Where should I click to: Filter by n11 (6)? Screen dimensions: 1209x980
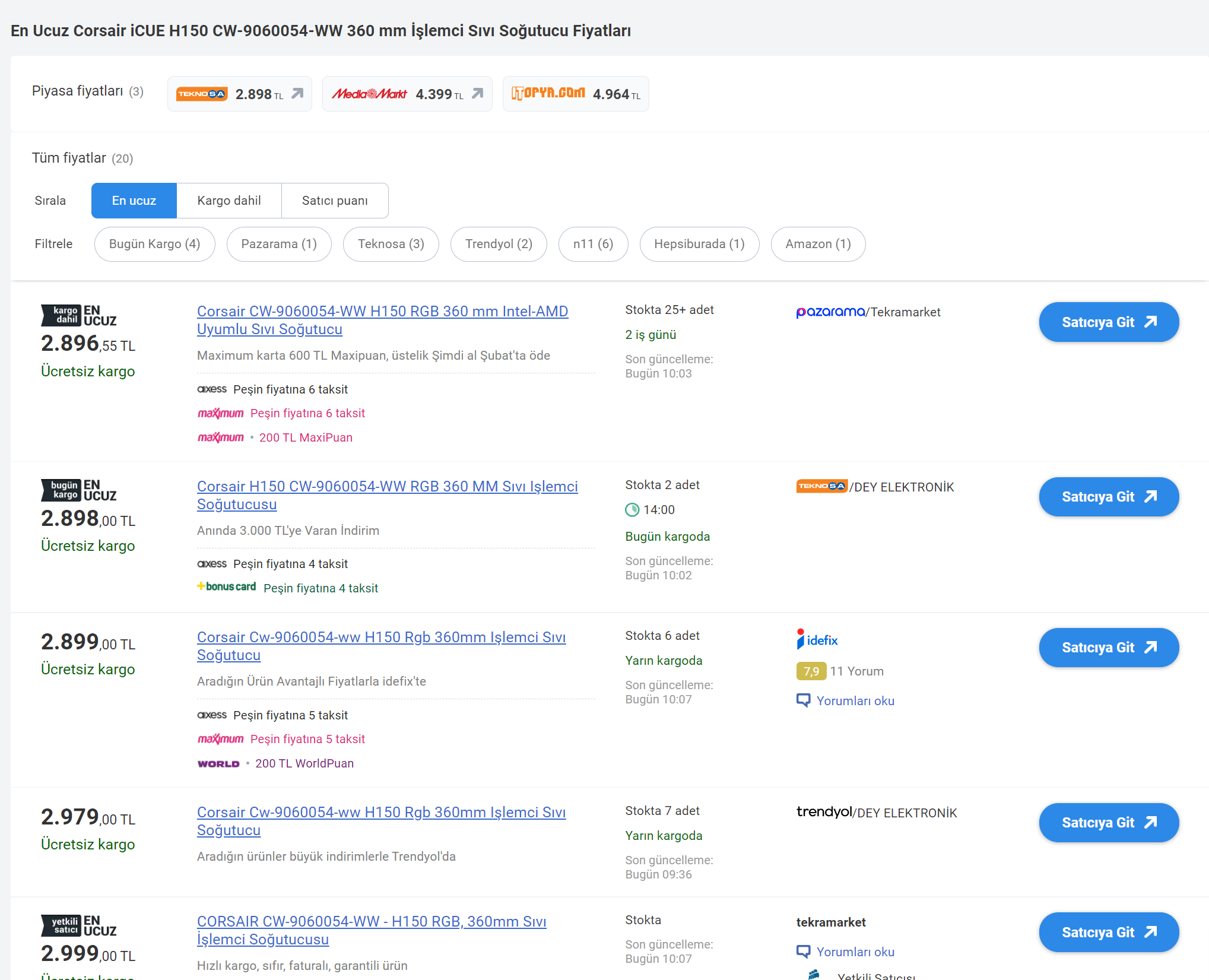(594, 244)
